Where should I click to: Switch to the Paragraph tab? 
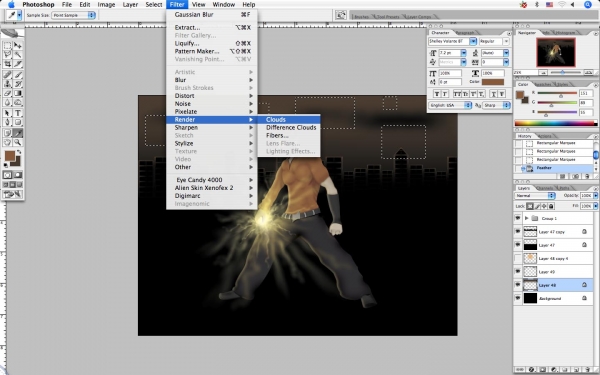(x=465, y=33)
